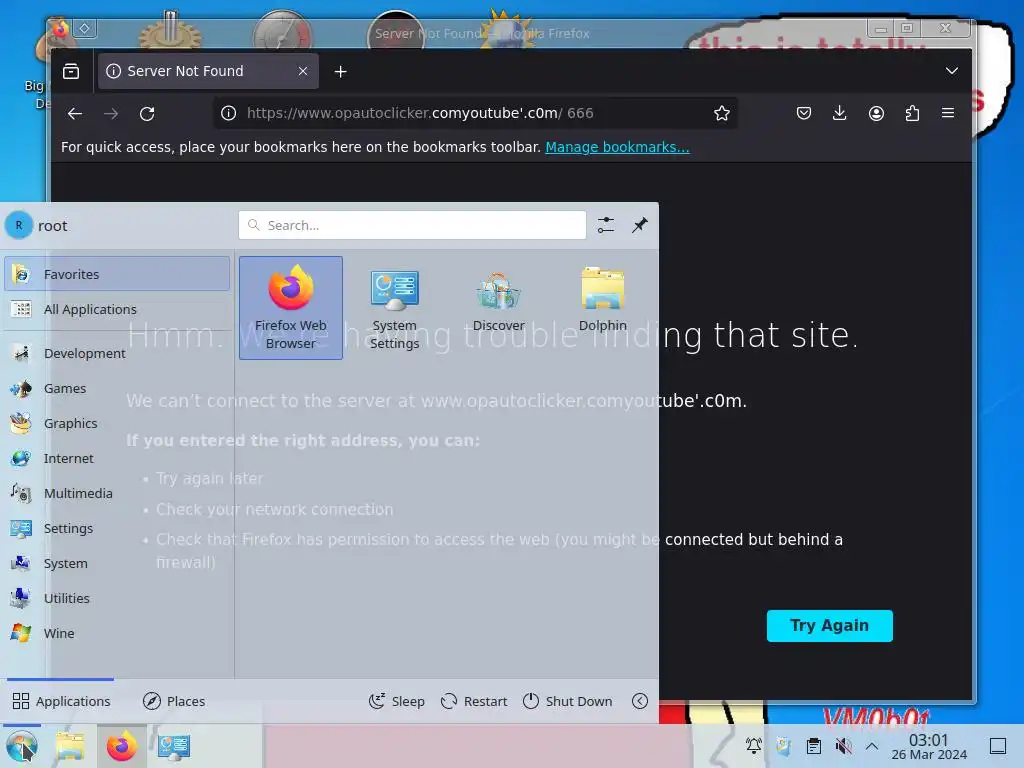Select the Server Not Found tab

click(x=208, y=71)
